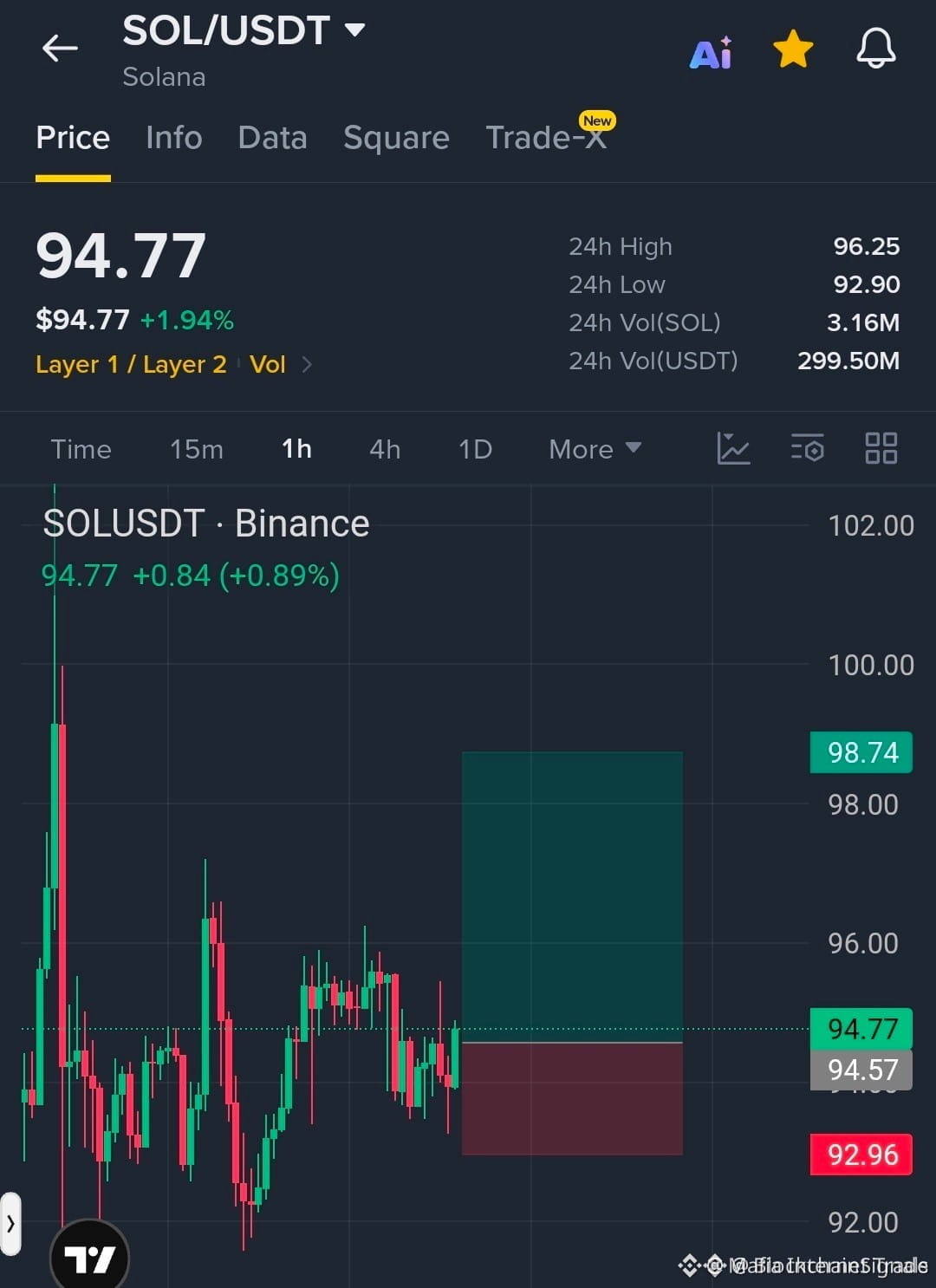
Task: Click the 94.57 entry price label
Action: point(861,1070)
